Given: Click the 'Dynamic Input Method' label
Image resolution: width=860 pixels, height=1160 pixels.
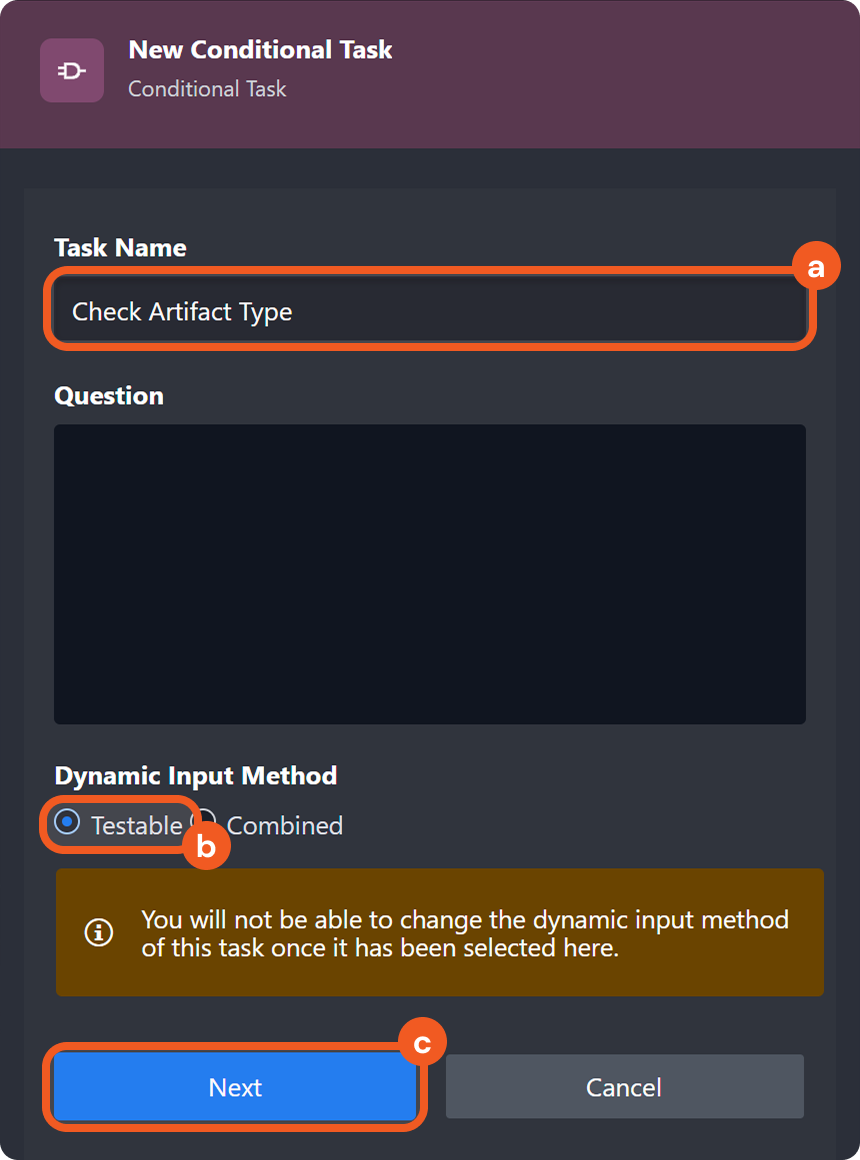Looking at the screenshot, I should 195,776.
